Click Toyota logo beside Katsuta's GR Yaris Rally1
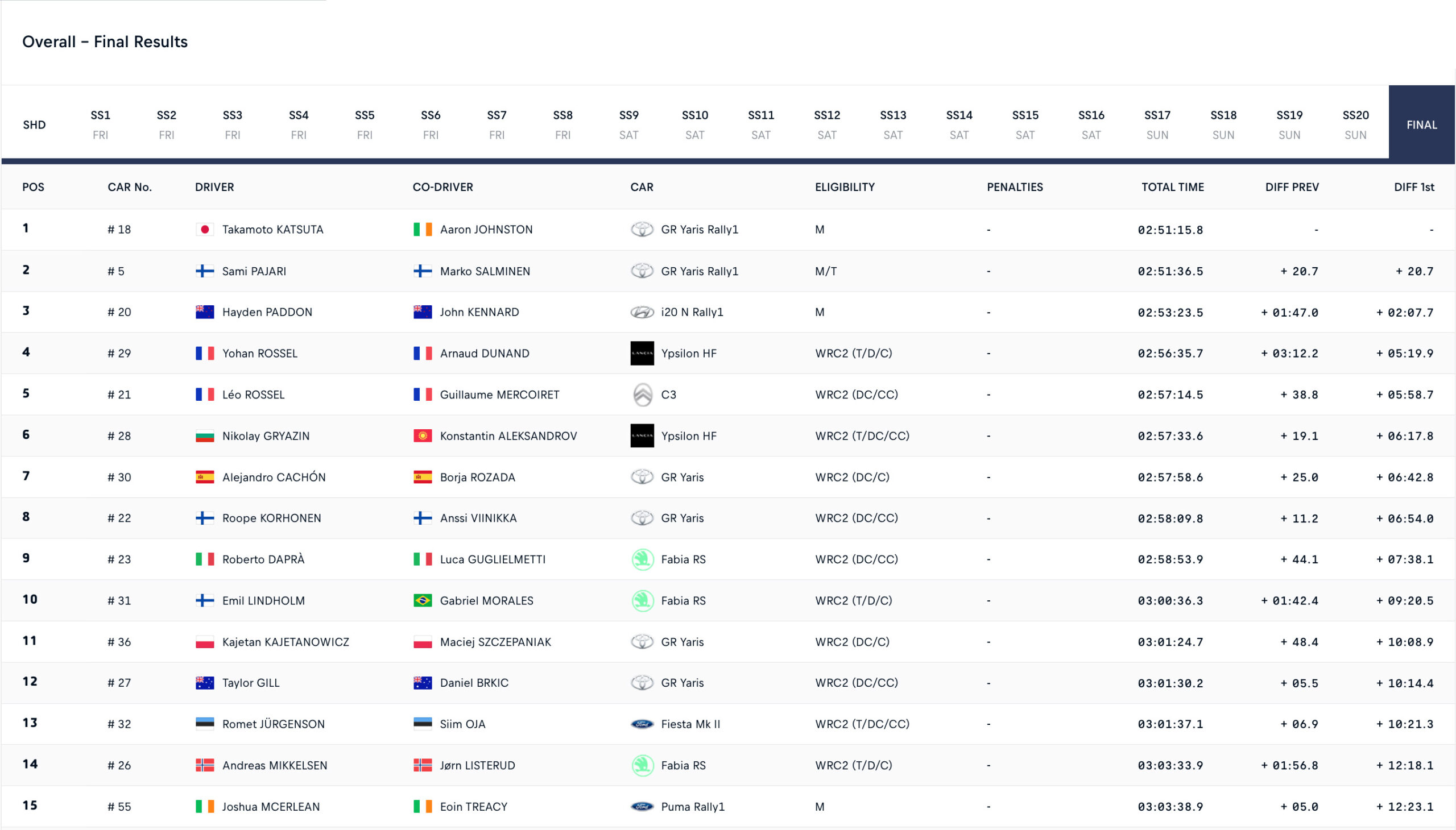 pyautogui.click(x=642, y=229)
